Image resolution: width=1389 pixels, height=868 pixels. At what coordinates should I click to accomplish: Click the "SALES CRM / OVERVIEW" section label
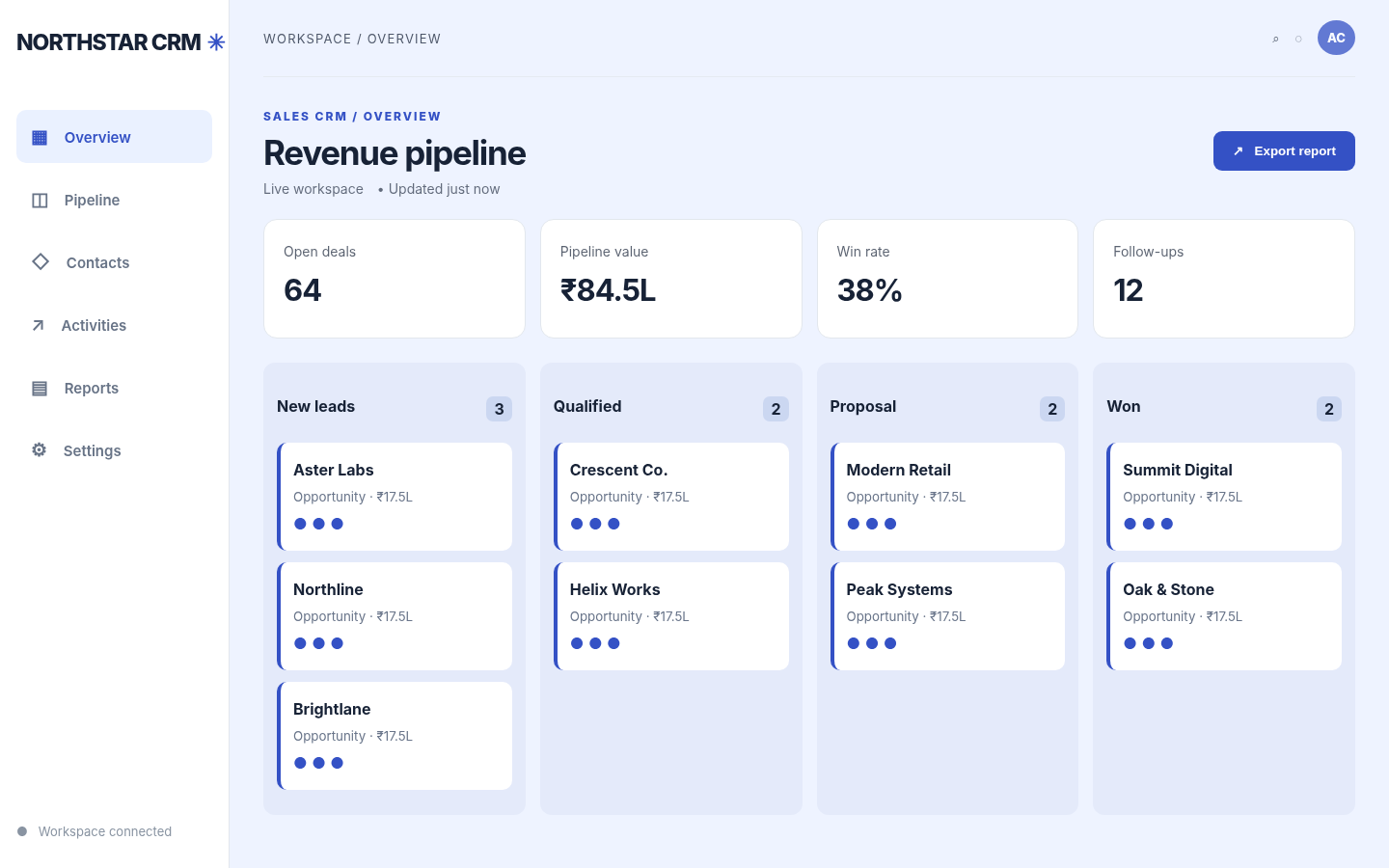pos(352,117)
